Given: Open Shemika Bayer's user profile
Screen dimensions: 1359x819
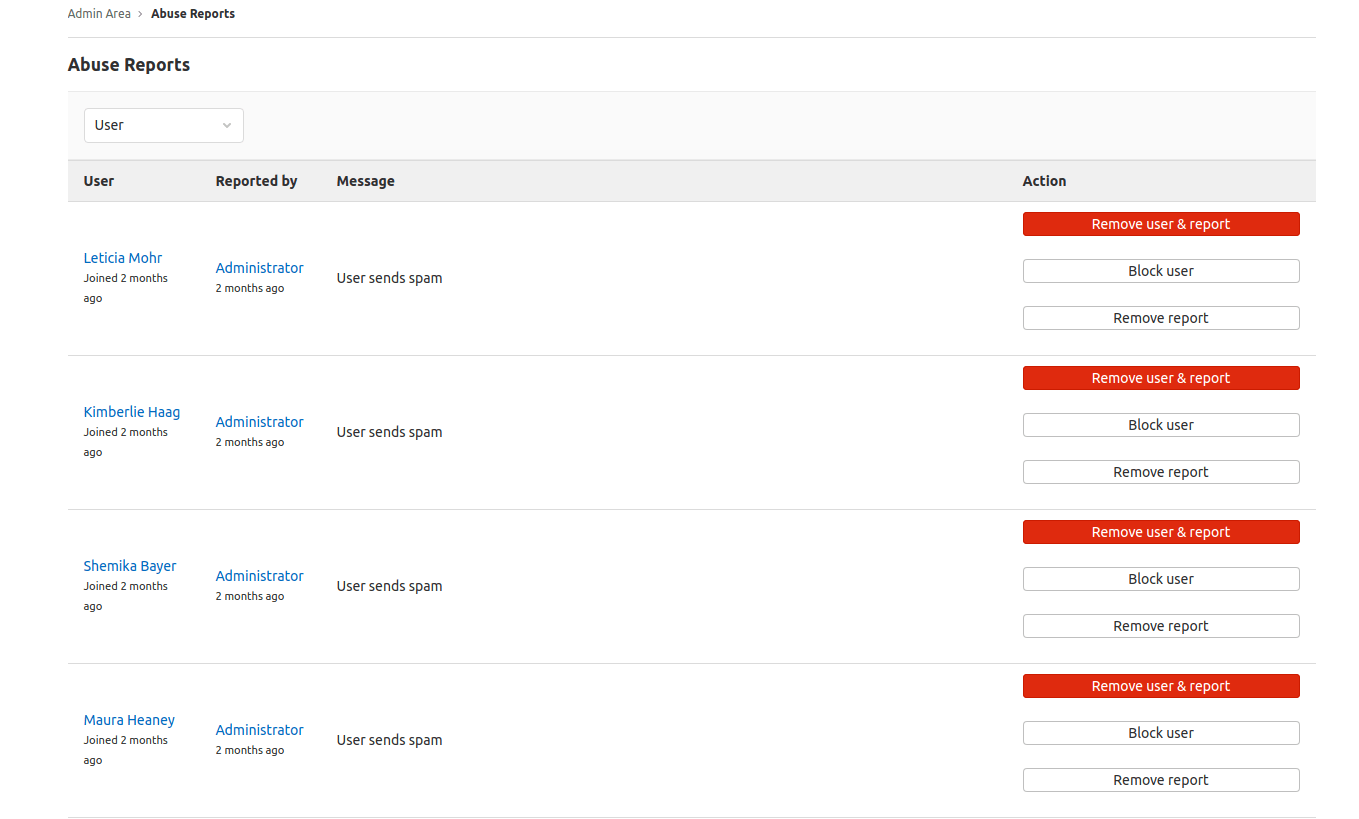Looking at the screenshot, I should [130, 565].
